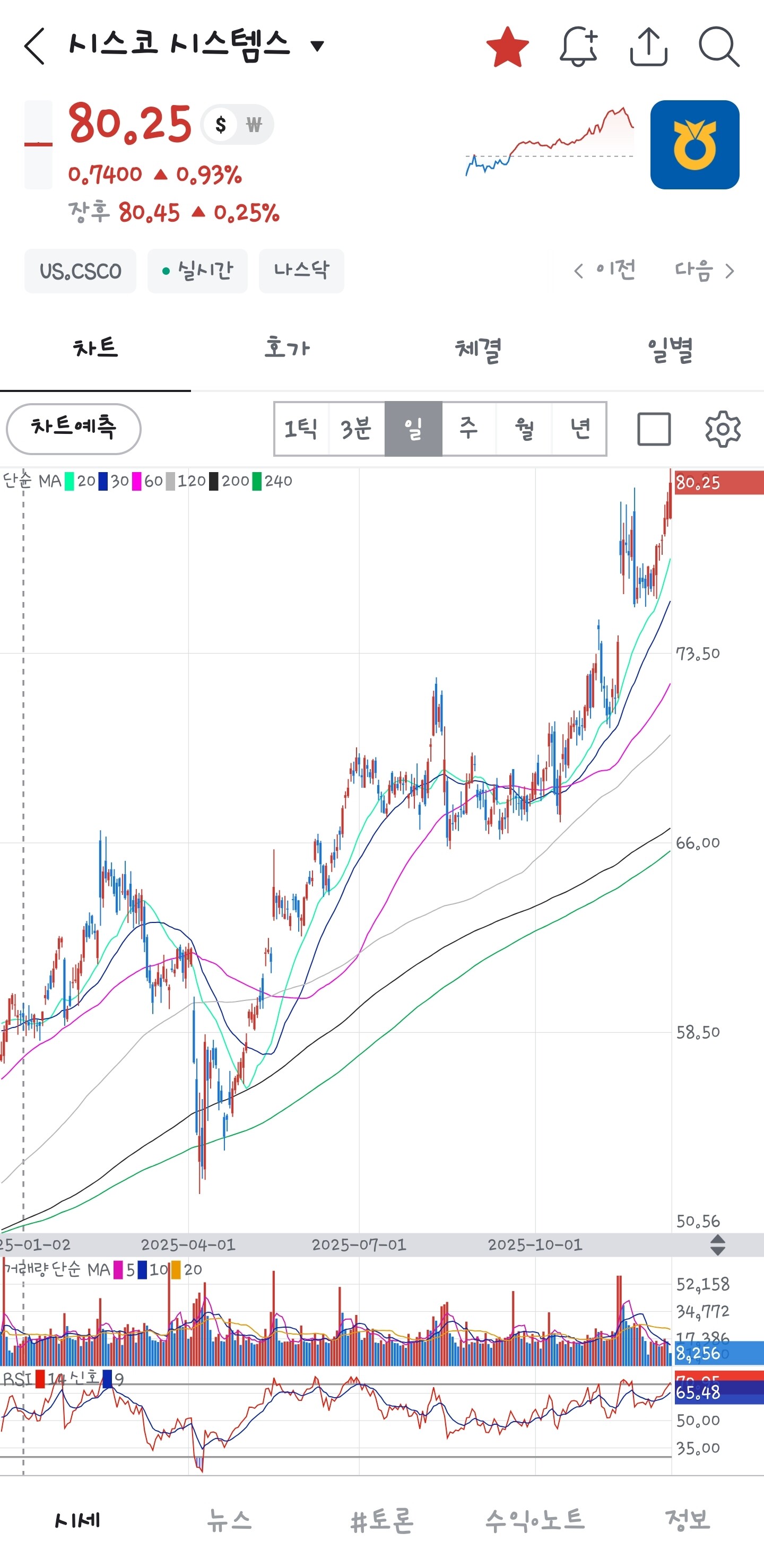
Task: Click the MA 60 magenta color swatch
Action: click(x=136, y=482)
